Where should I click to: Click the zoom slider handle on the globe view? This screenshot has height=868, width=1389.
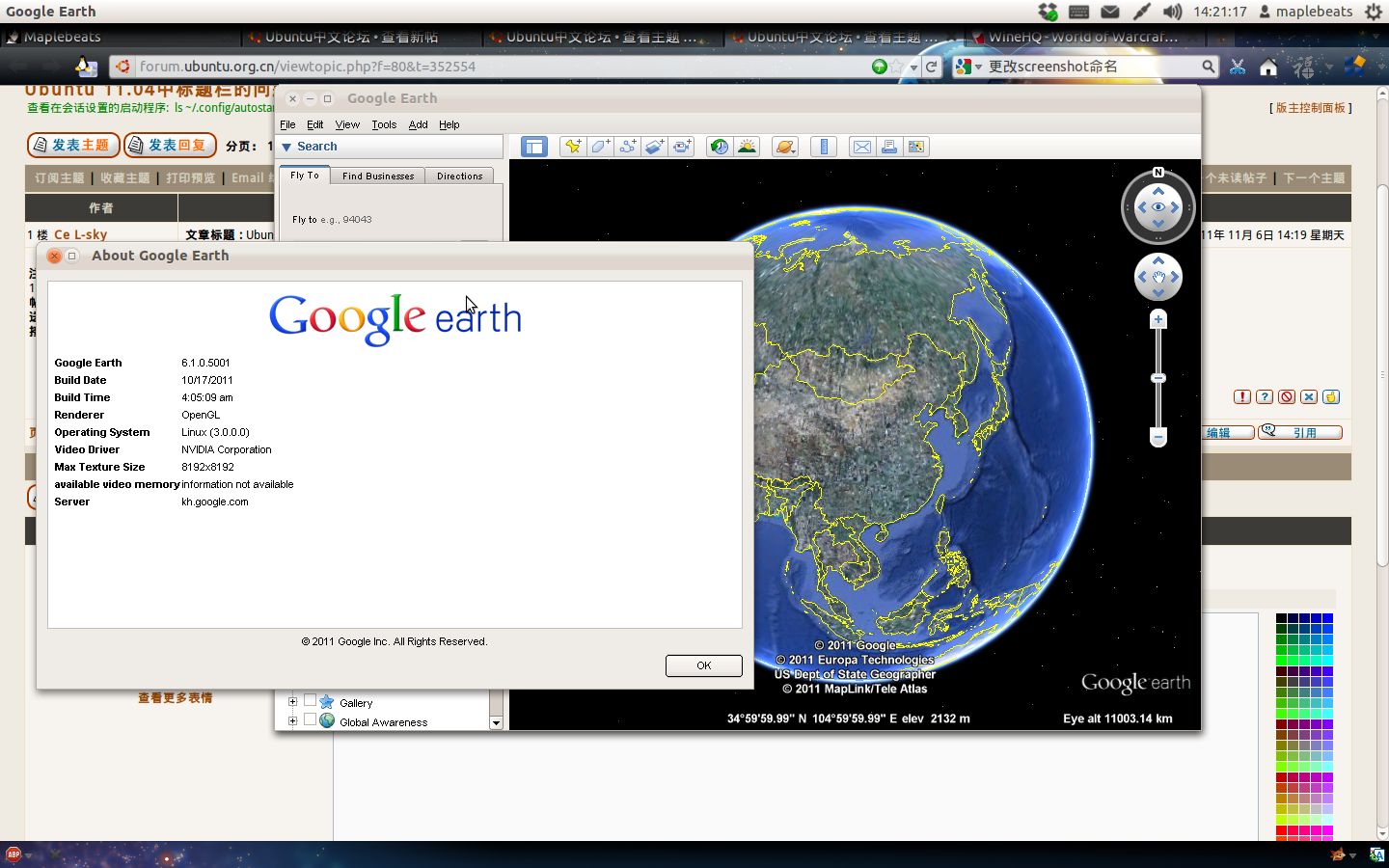[x=1158, y=378]
